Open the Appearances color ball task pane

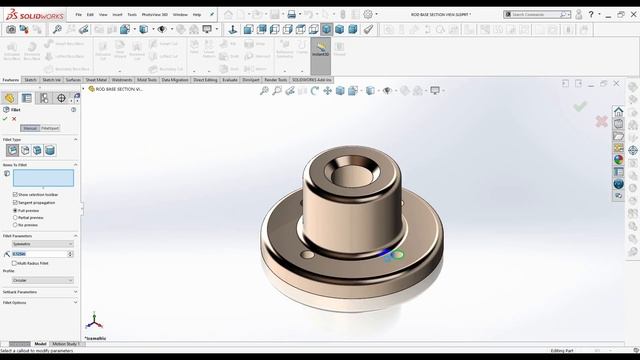[x=618, y=160]
